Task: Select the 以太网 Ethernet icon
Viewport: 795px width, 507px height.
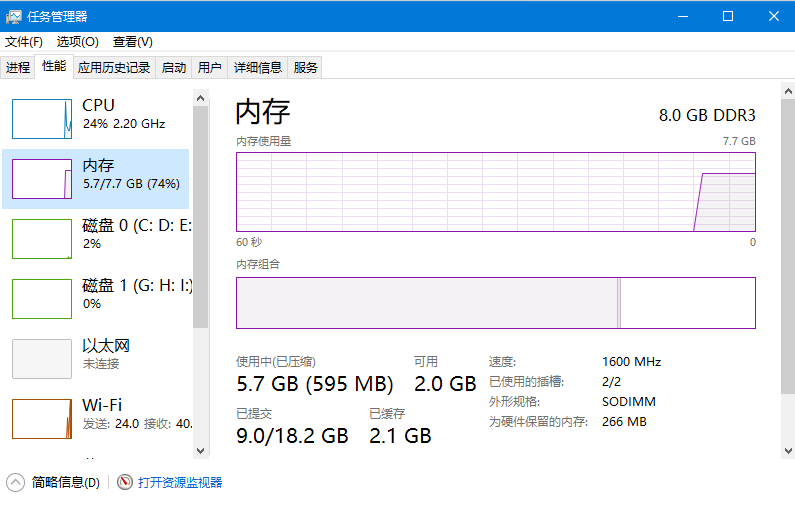Action: 42,358
